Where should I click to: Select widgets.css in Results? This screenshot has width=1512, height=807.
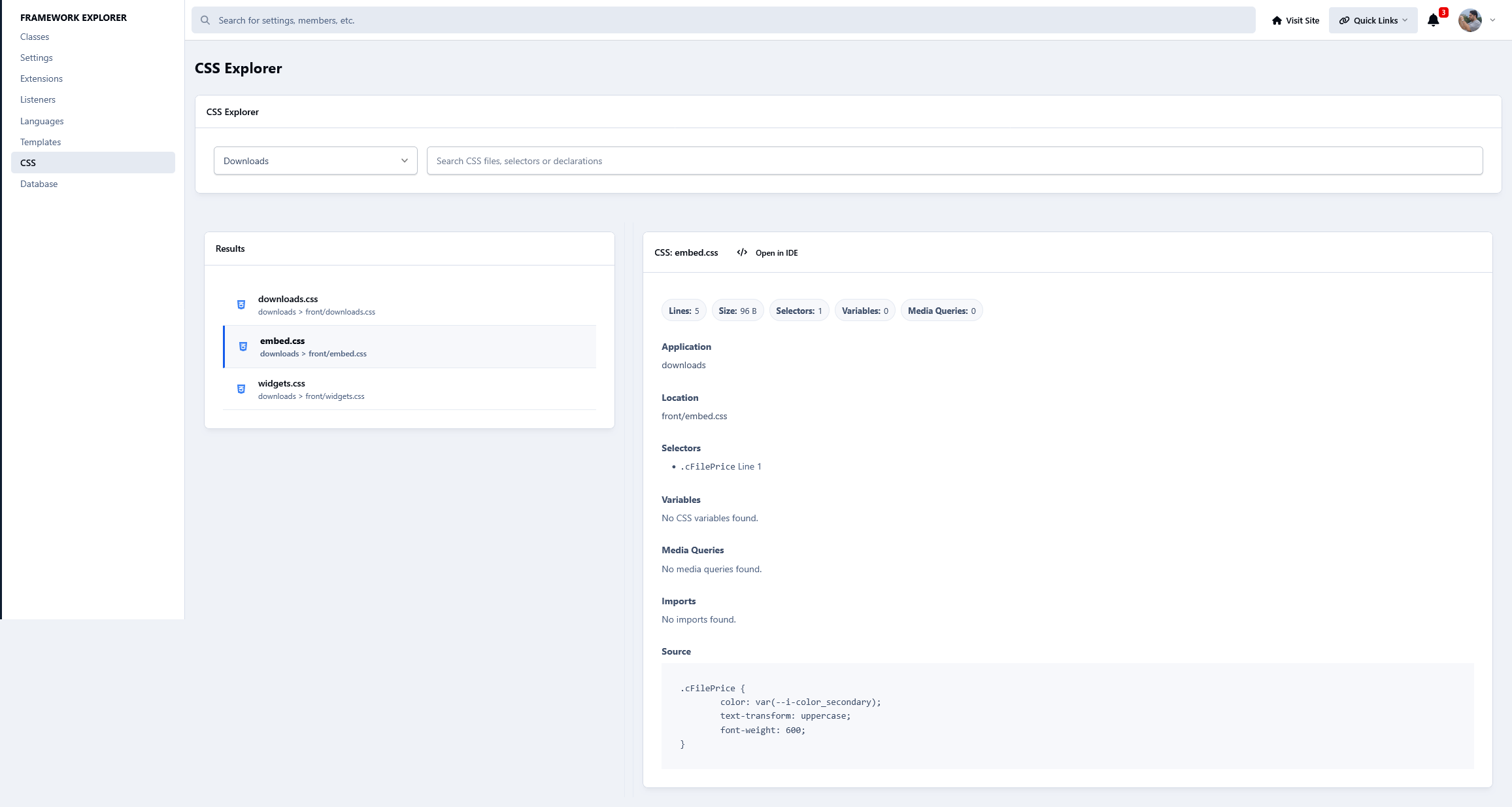click(409, 389)
